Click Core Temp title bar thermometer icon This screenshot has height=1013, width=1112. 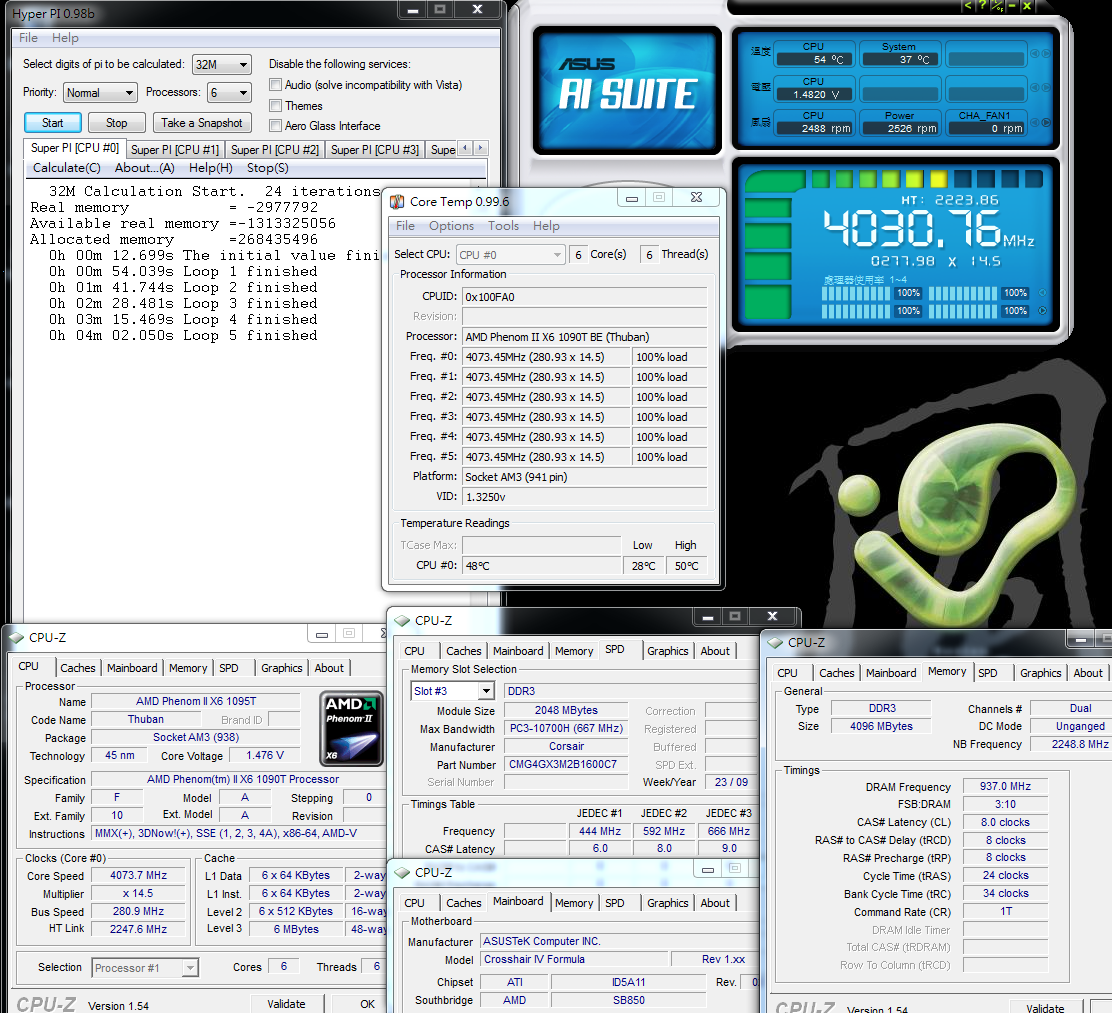(x=397, y=201)
